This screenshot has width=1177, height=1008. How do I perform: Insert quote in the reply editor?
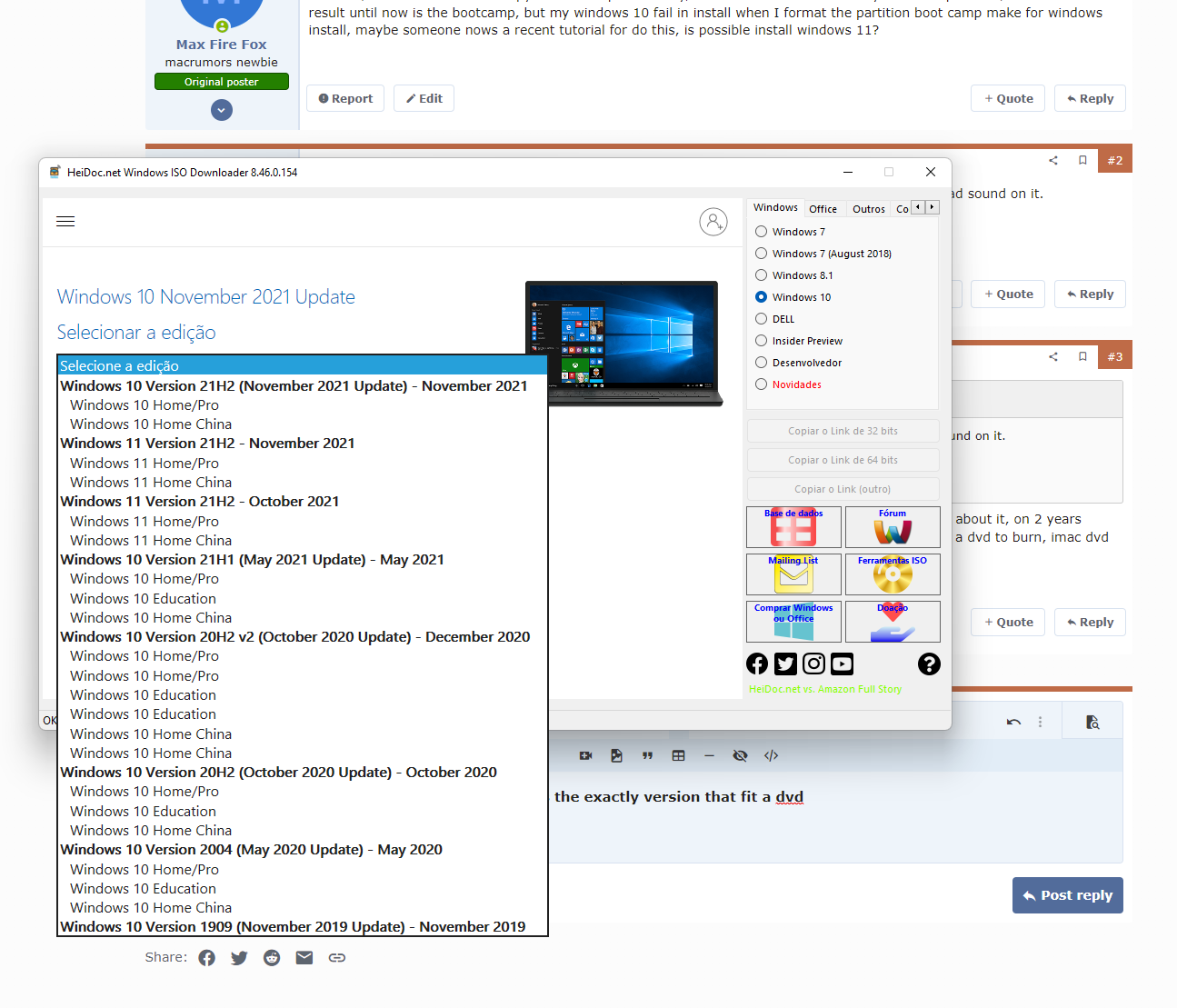click(648, 755)
